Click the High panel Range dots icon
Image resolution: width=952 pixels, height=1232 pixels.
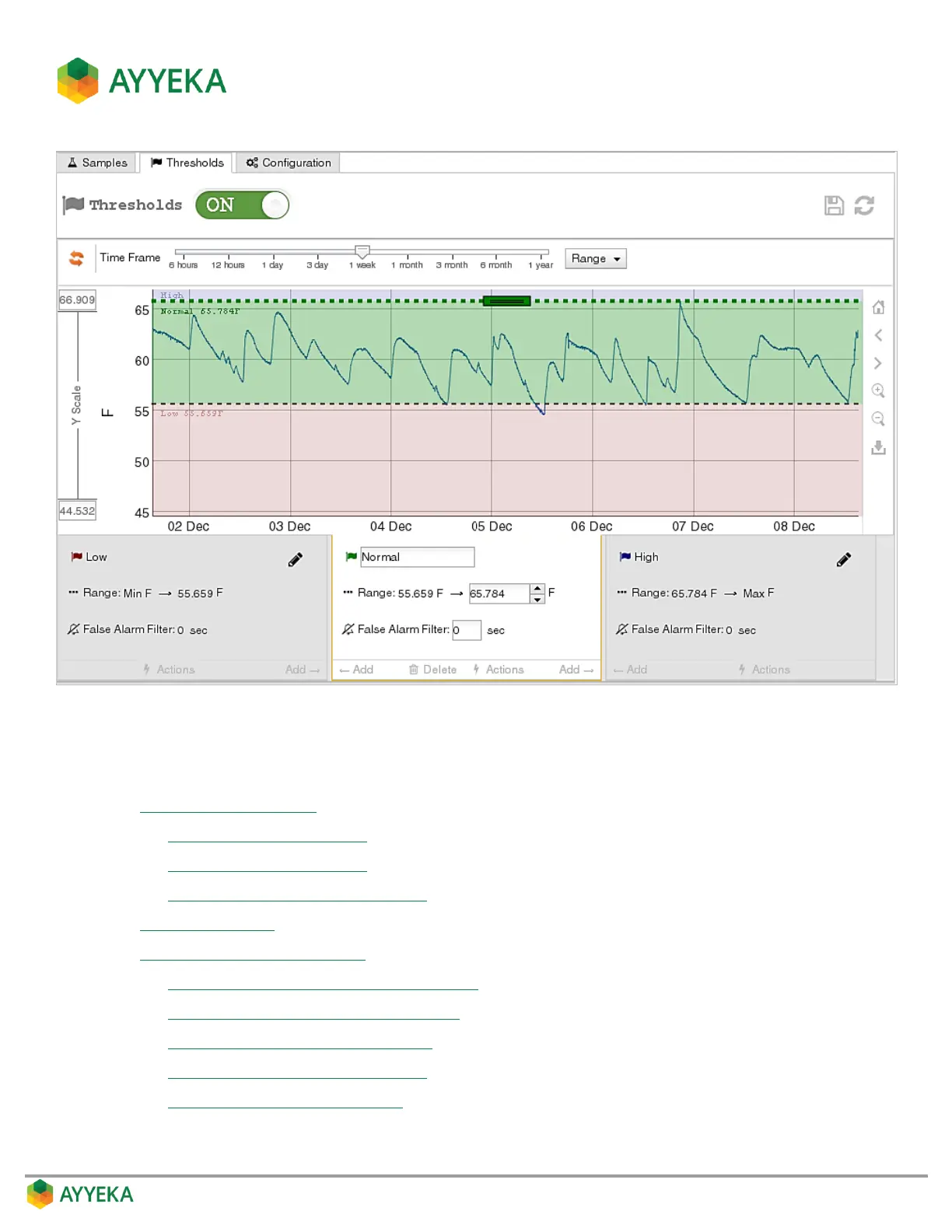click(621, 593)
